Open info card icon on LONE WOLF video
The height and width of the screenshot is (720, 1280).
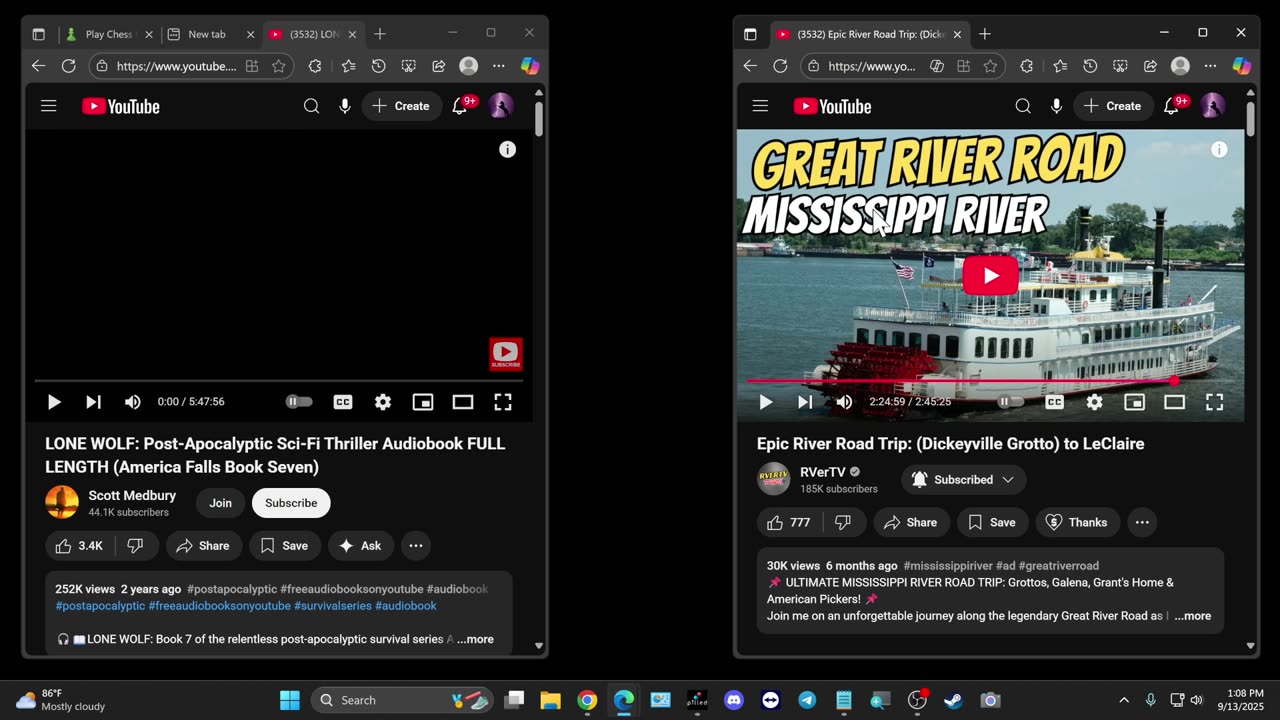tap(508, 149)
